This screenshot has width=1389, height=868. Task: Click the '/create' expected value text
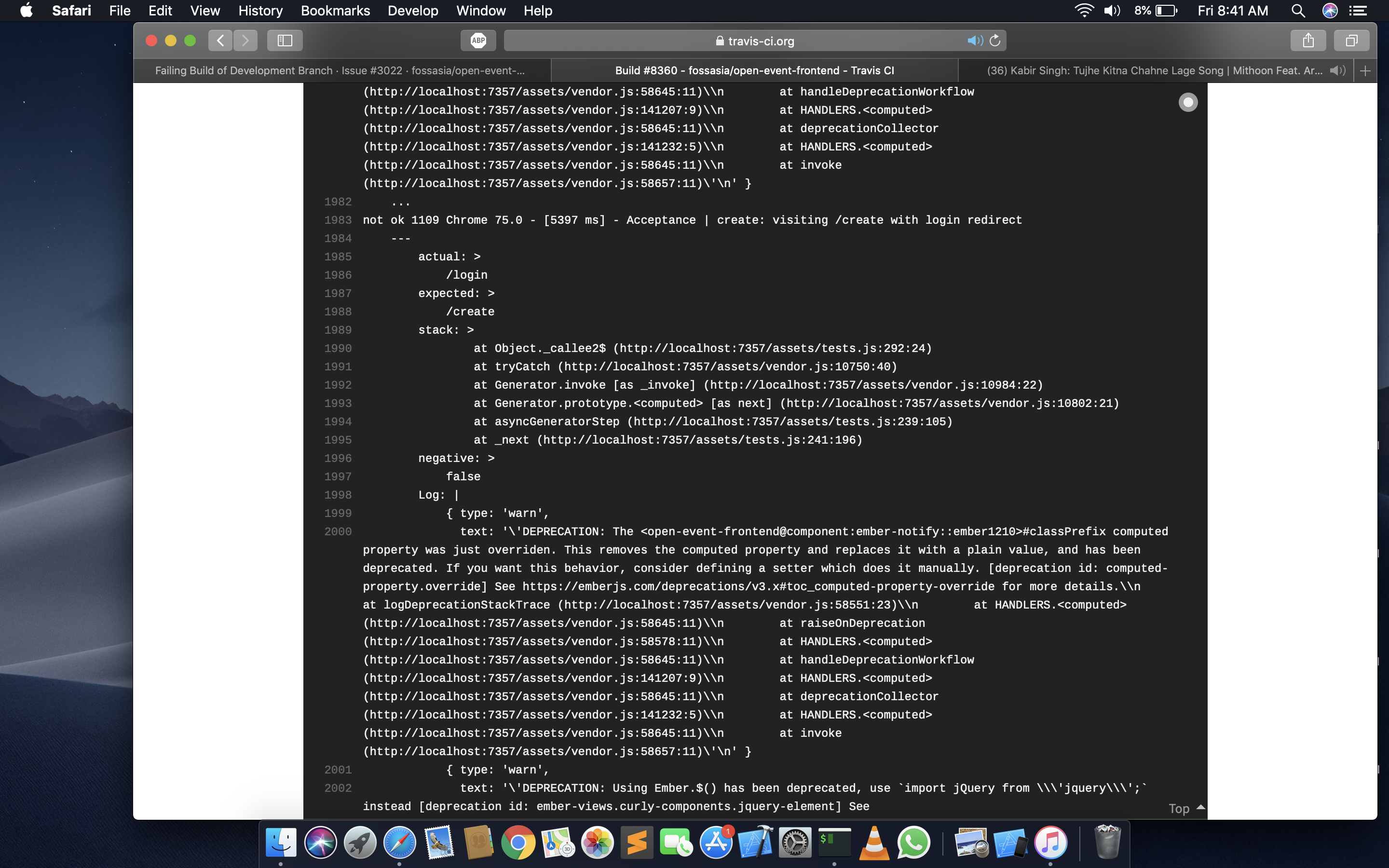(470, 312)
